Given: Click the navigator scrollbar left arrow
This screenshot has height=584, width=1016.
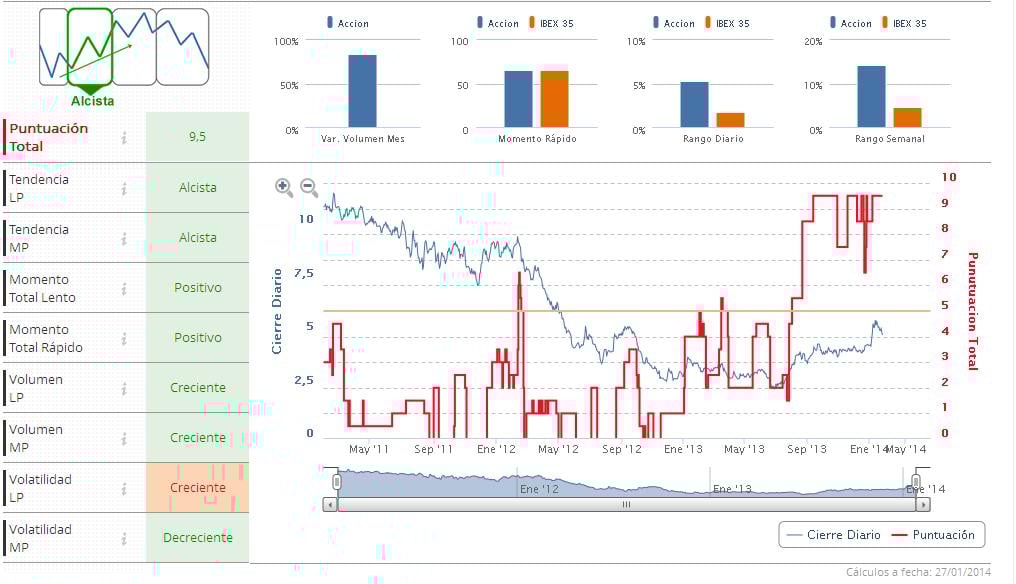Looking at the screenshot, I should pos(330,504).
